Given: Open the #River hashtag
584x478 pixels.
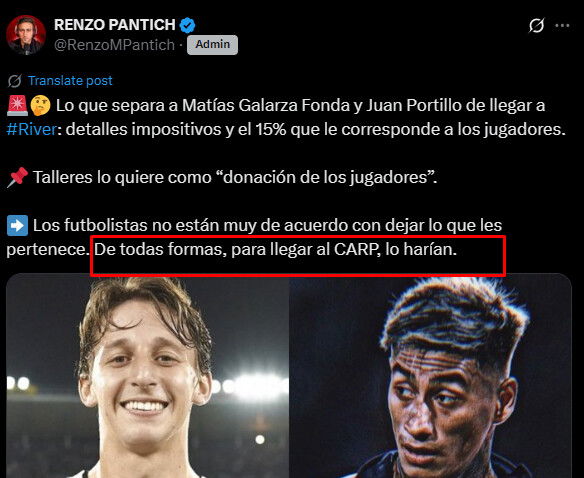Looking at the screenshot, I should click(x=32, y=129).
